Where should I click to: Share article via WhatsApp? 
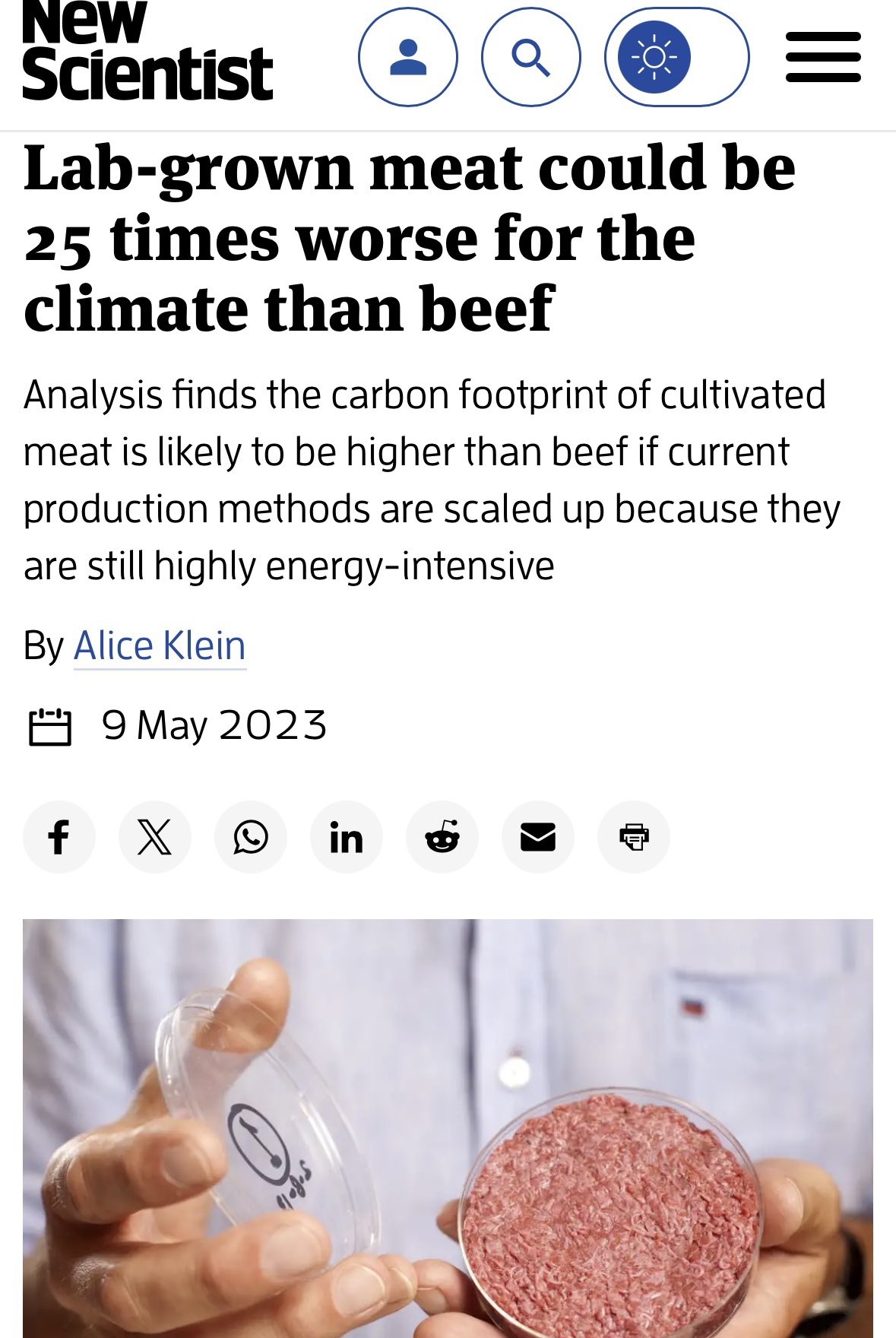point(251,837)
